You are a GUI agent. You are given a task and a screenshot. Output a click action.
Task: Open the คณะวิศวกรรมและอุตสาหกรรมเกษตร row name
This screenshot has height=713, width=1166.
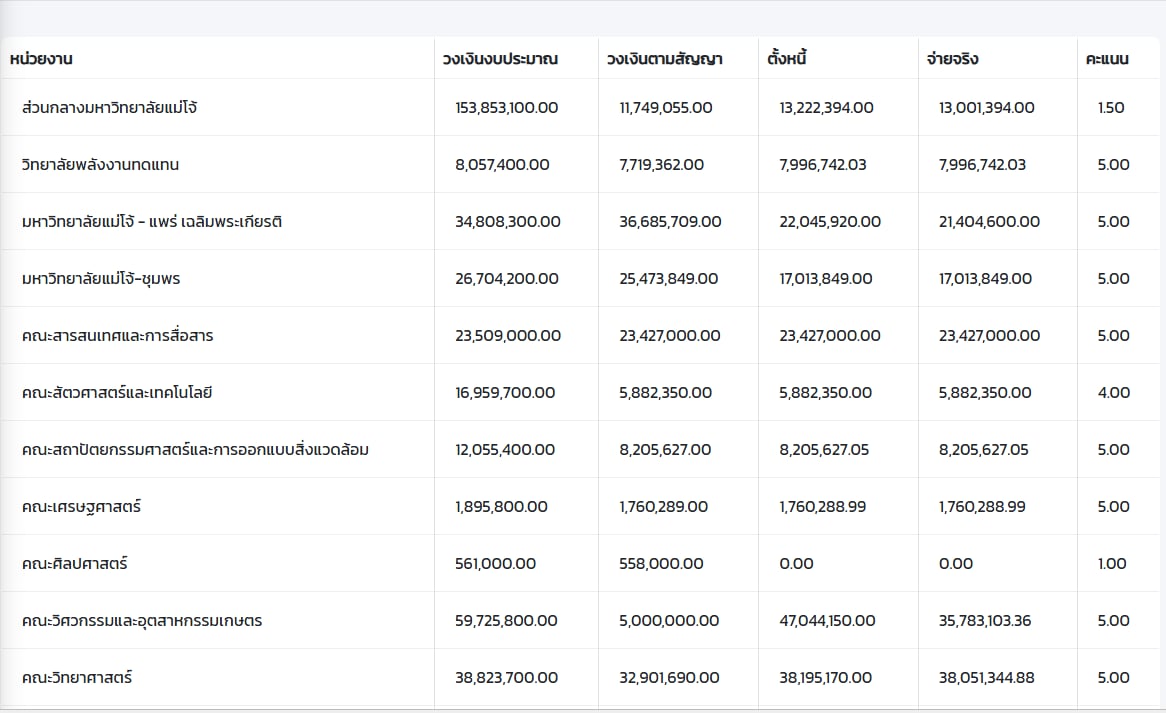point(142,620)
